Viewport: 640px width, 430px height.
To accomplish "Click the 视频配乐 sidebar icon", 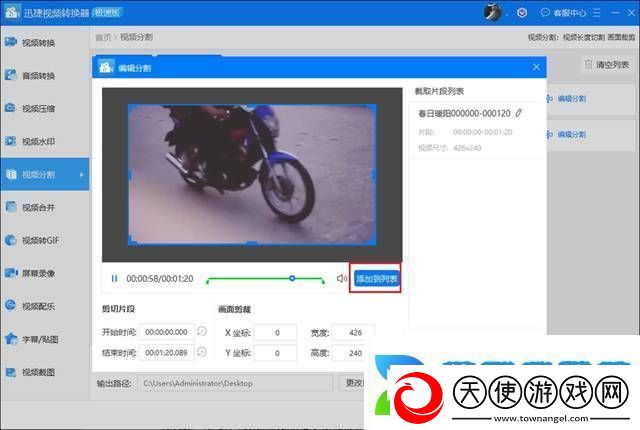I will point(11,306).
